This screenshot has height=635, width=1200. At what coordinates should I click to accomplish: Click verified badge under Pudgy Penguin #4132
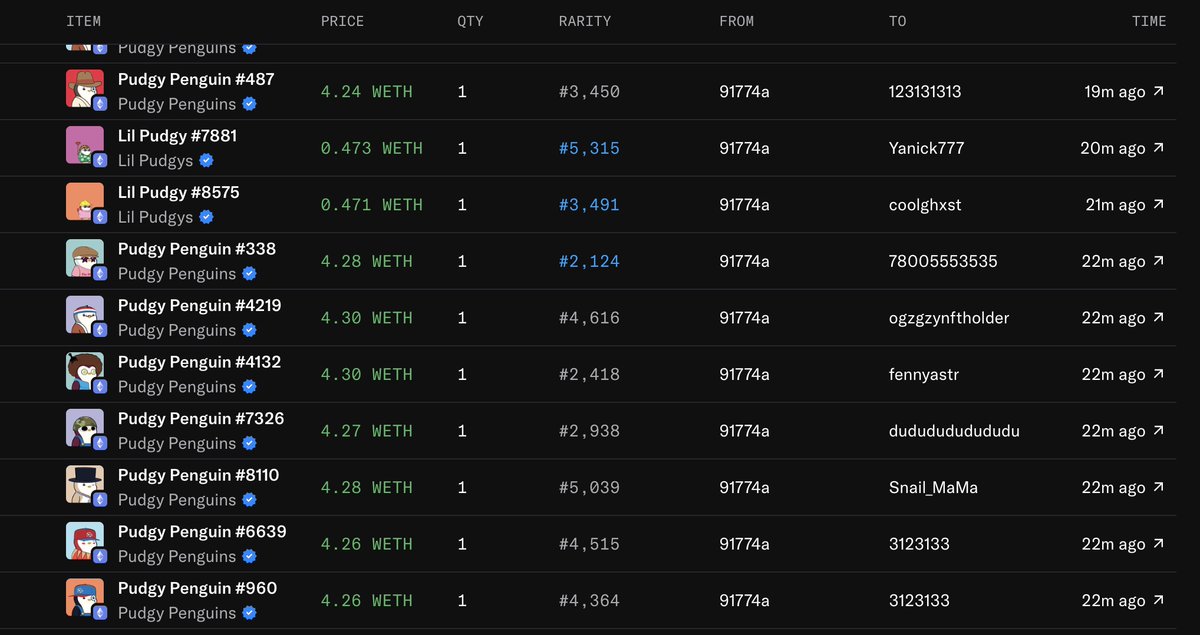pyautogui.click(x=249, y=386)
